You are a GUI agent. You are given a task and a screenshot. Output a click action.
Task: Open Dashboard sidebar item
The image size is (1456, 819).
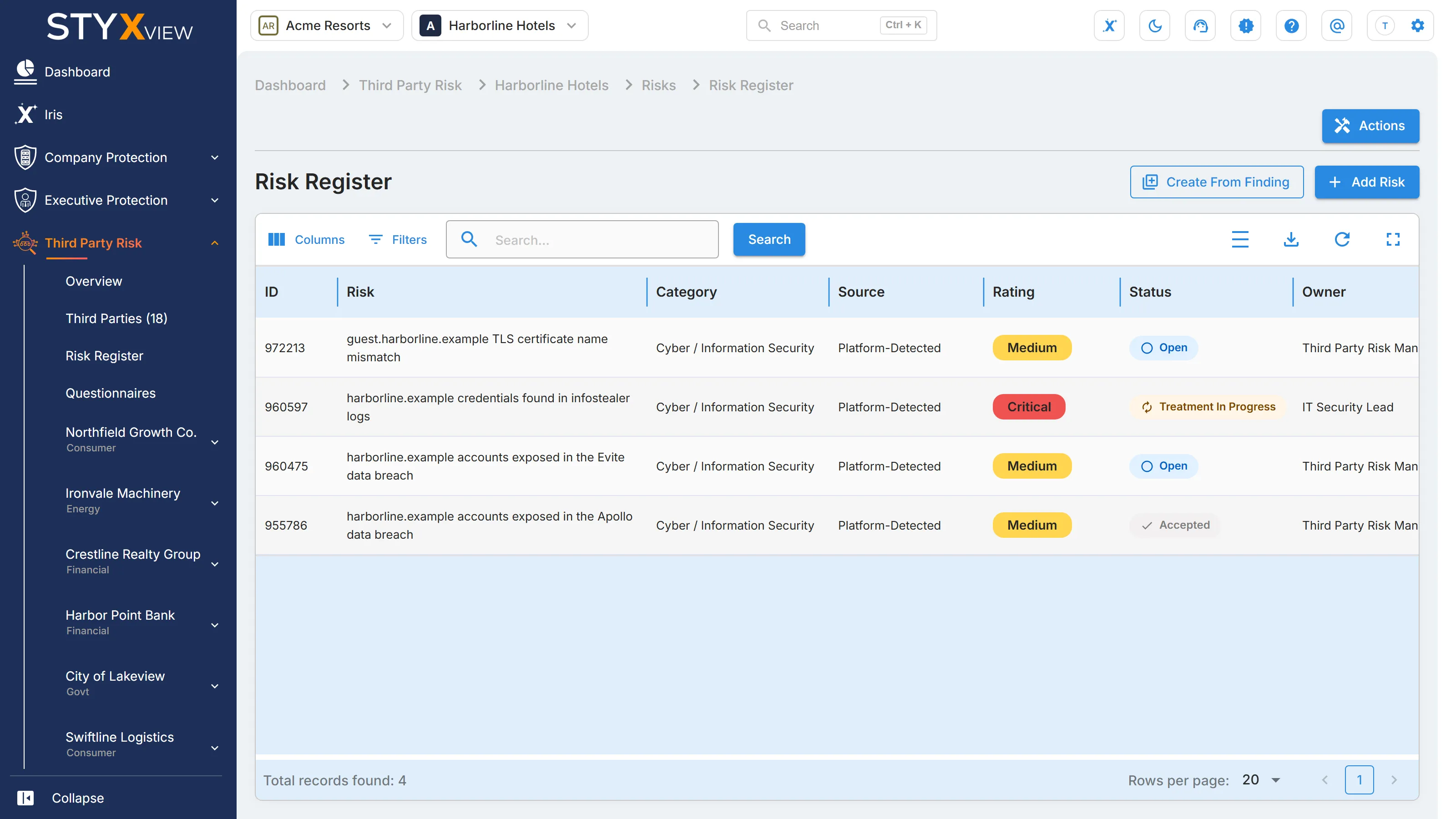click(x=77, y=72)
